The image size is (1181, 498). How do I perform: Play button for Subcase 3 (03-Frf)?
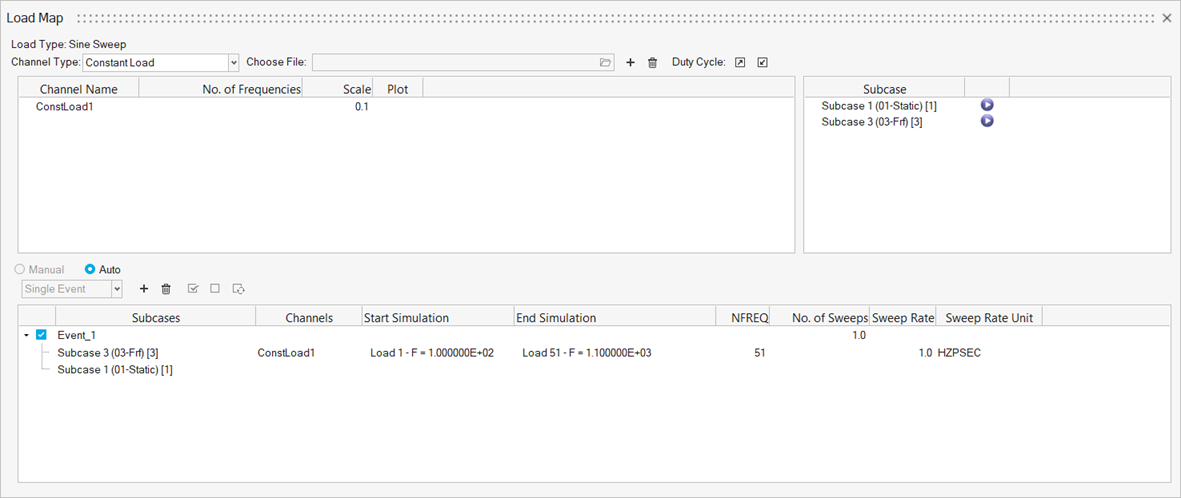987,121
